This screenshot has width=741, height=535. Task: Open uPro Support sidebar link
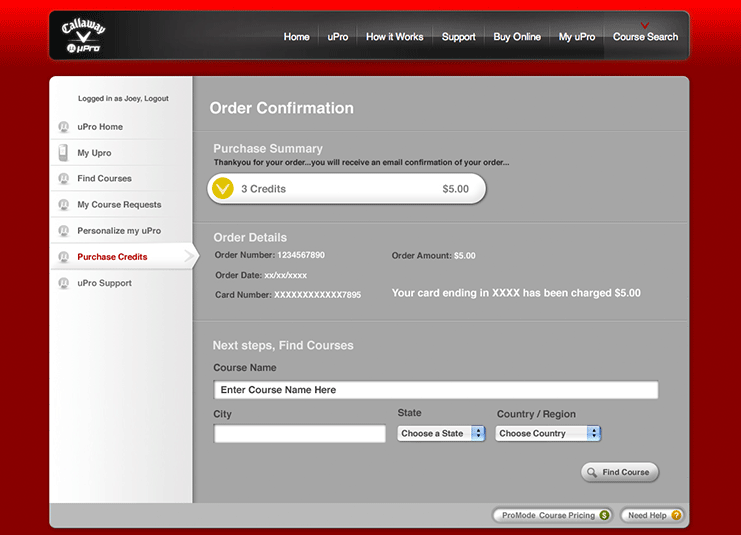tap(104, 283)
